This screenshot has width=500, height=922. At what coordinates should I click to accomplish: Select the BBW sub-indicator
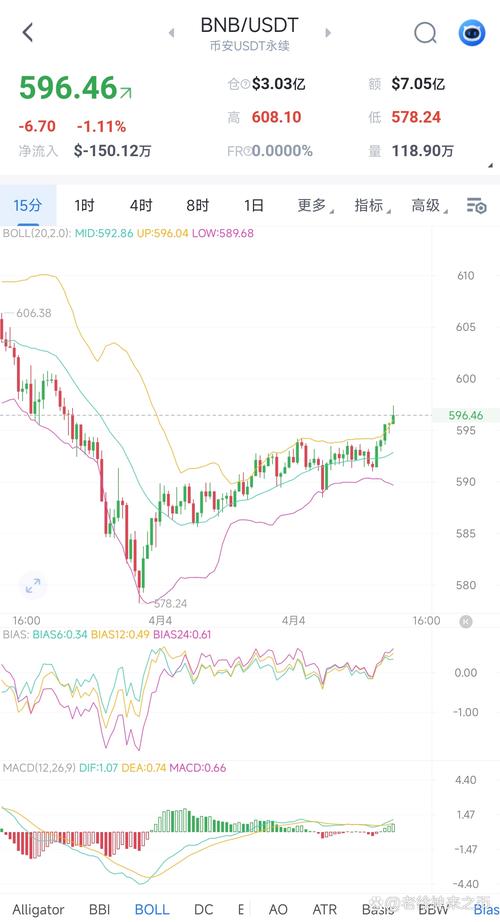[x=433, y=909]
